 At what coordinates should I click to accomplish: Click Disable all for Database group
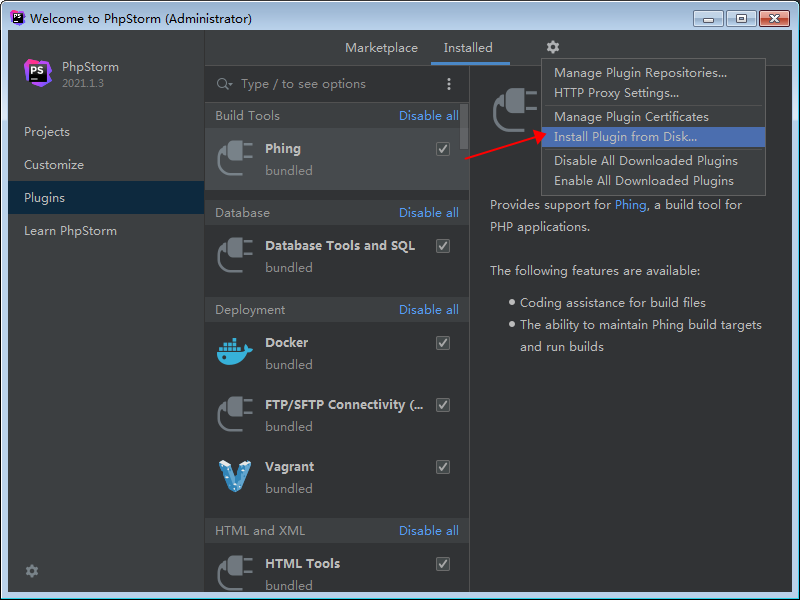pos(429,213)
